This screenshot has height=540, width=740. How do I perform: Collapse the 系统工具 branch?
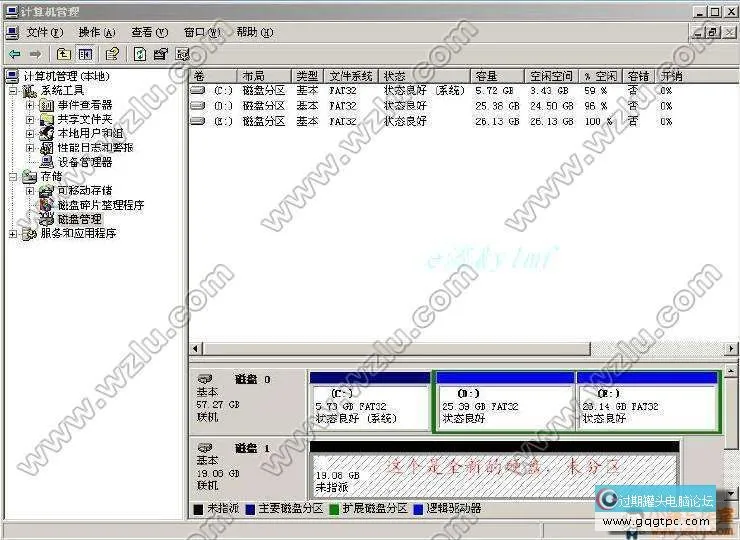click(x=13, y=91)
